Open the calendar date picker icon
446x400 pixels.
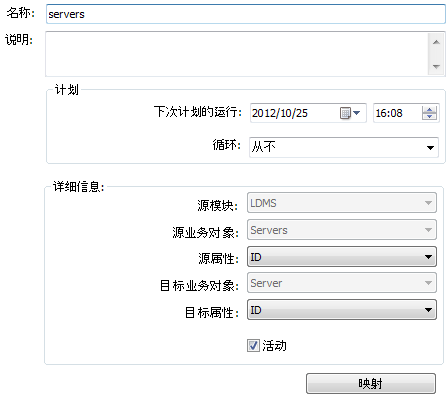(345, 113)
